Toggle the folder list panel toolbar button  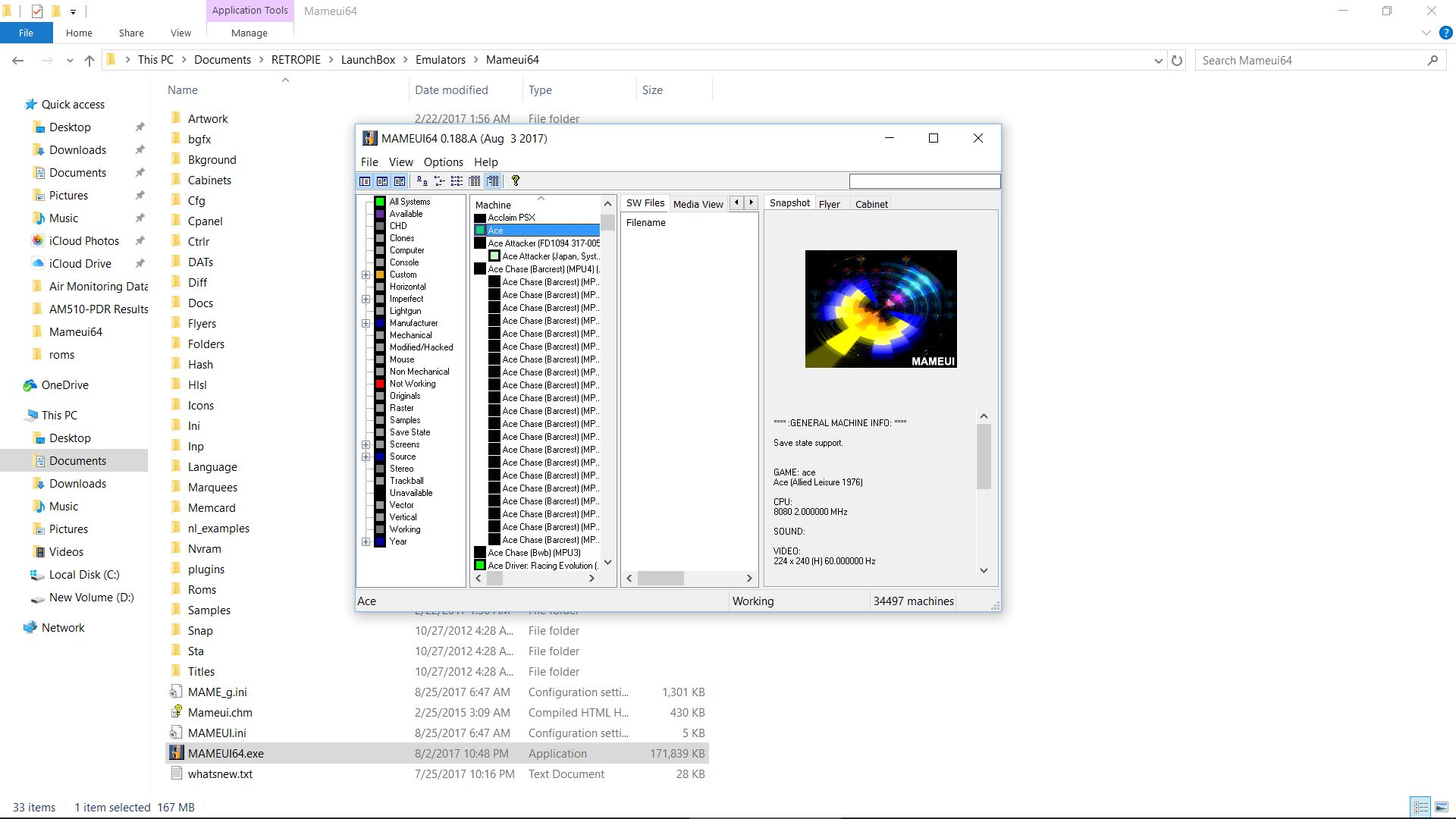[365, 181]
